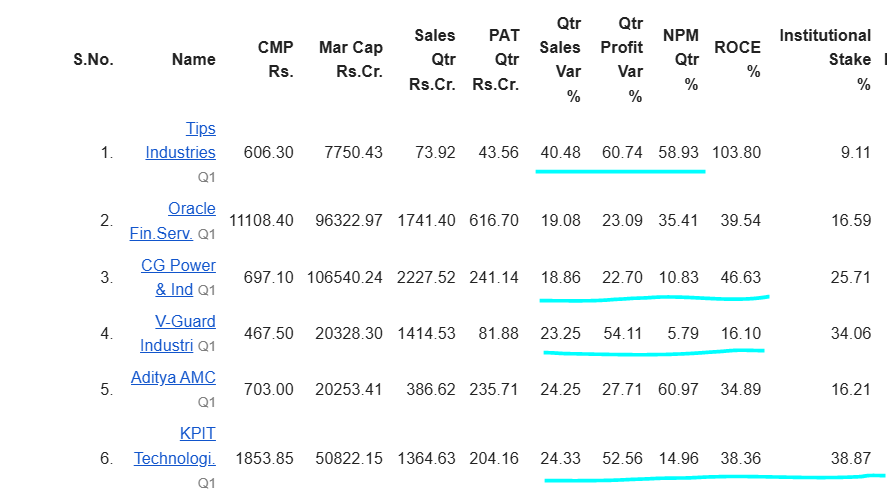Select Aditya AMC CMP value 703.00
Viewport: 887px width, 502px height.
268,390
